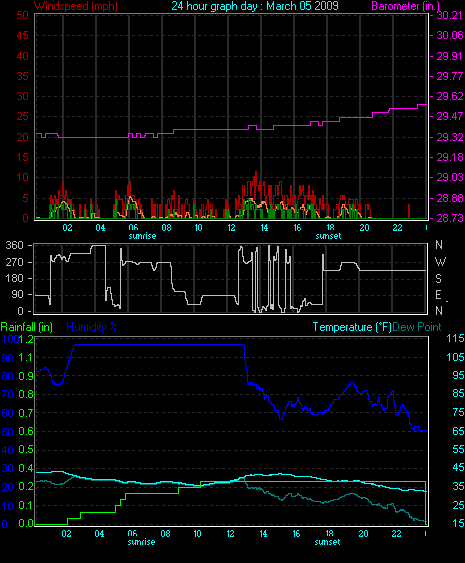465x563 pixels.
Task: Select barometer axis value 29.03
Action: click(449, 177)
